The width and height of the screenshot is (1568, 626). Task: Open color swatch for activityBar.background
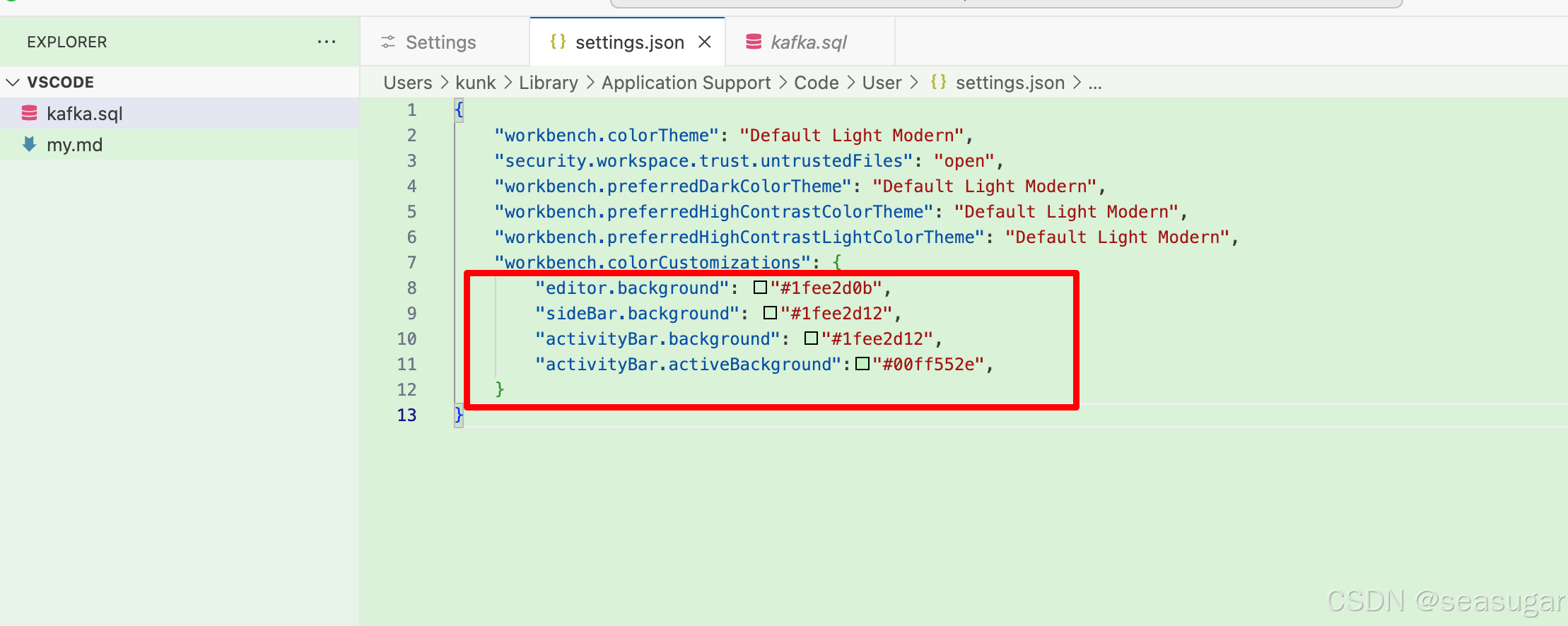point(811,338)
